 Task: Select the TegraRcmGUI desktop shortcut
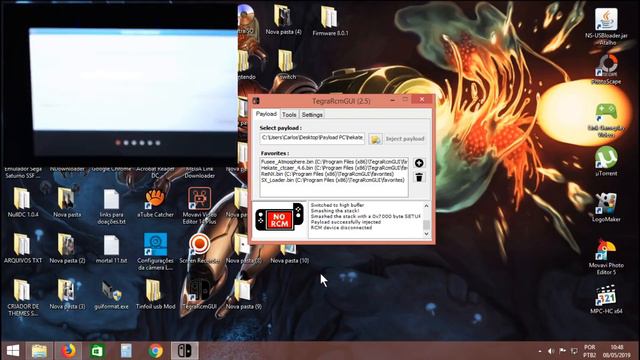(x=199, y=294)
